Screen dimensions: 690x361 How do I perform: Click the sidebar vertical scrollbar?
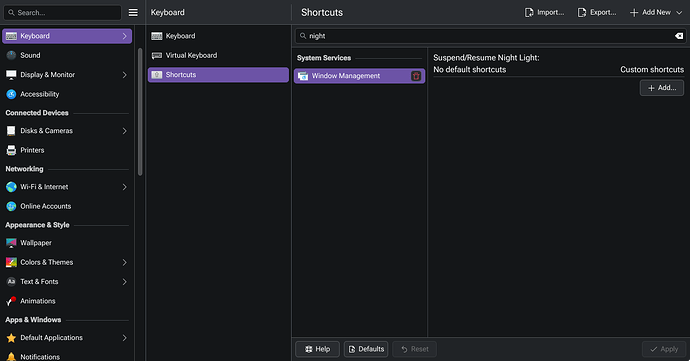140,112
